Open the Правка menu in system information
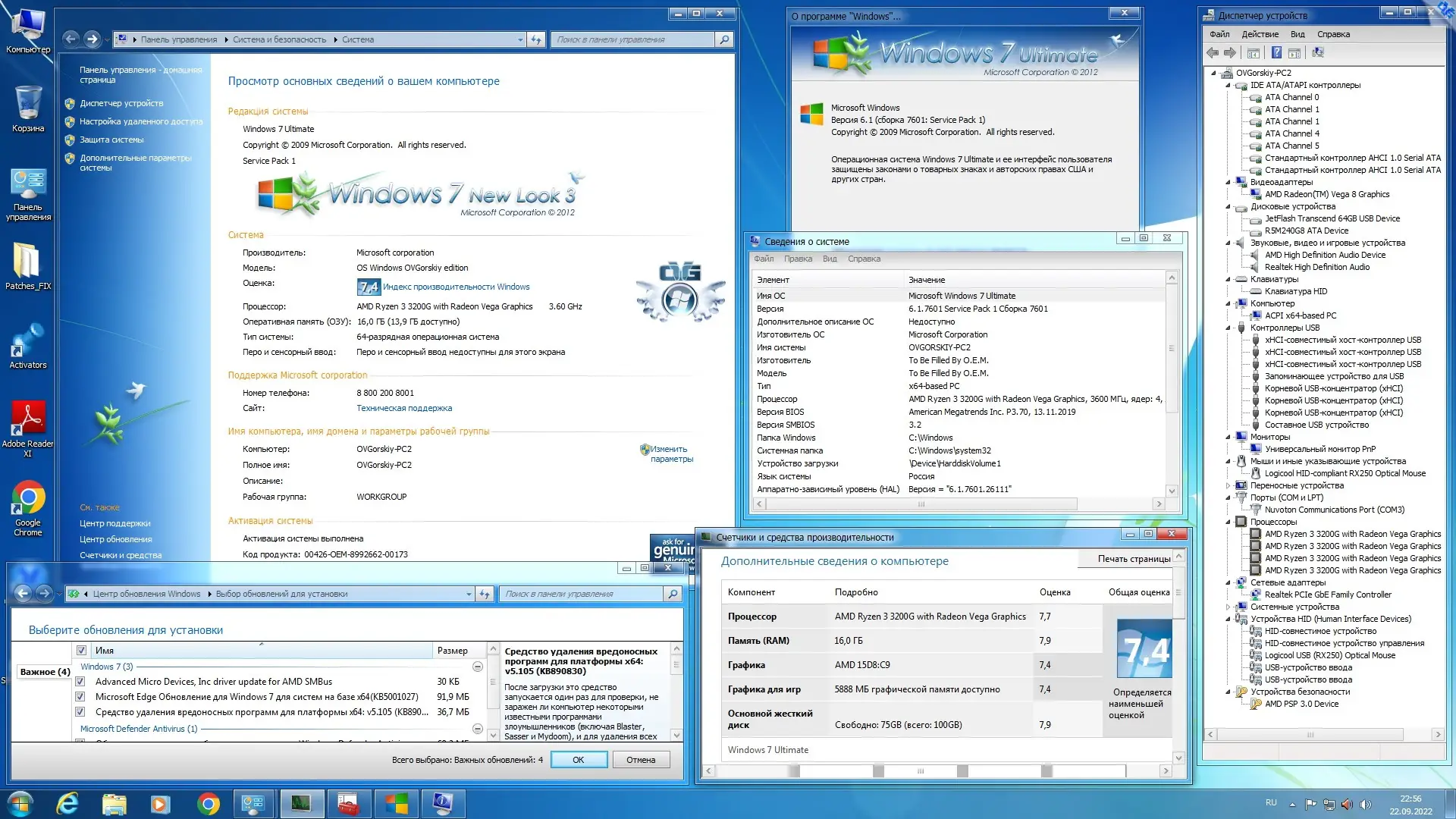Image resolution: width=1456 pixels, height=819 pixels. point(797,259)
